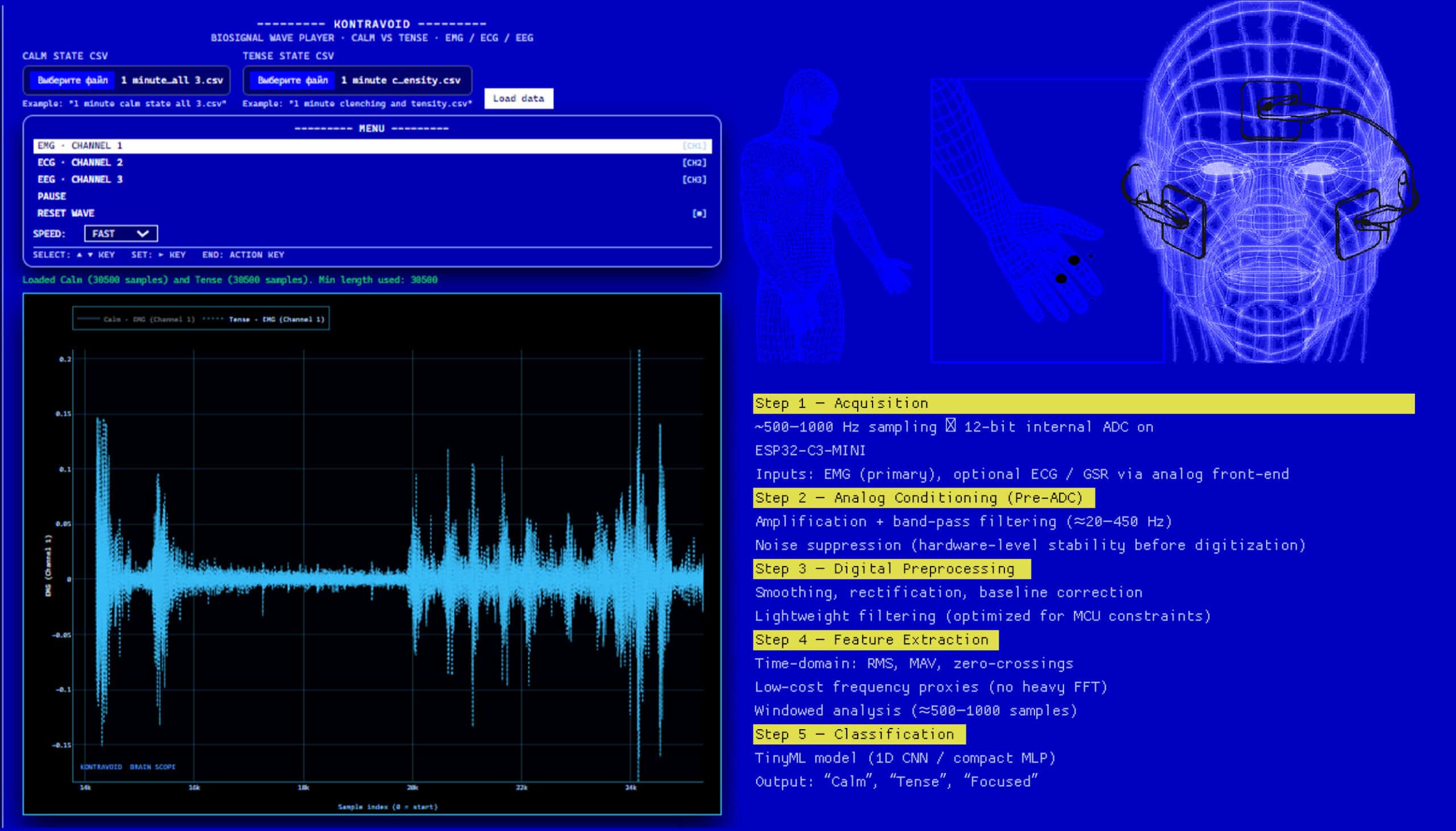
Task: Select ECG · CHANNEL 2 menu entry
Action: tap(80, 163)
